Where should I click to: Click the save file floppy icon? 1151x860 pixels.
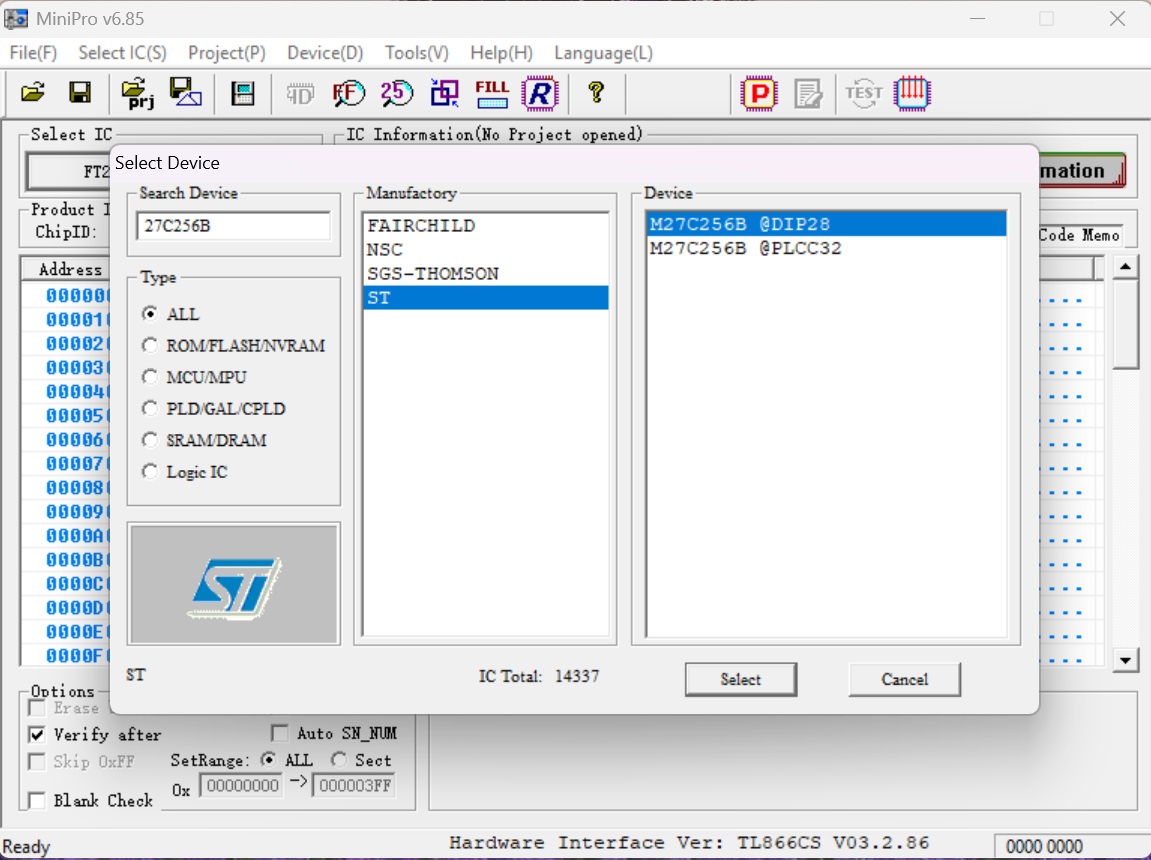tap(80, 93)
